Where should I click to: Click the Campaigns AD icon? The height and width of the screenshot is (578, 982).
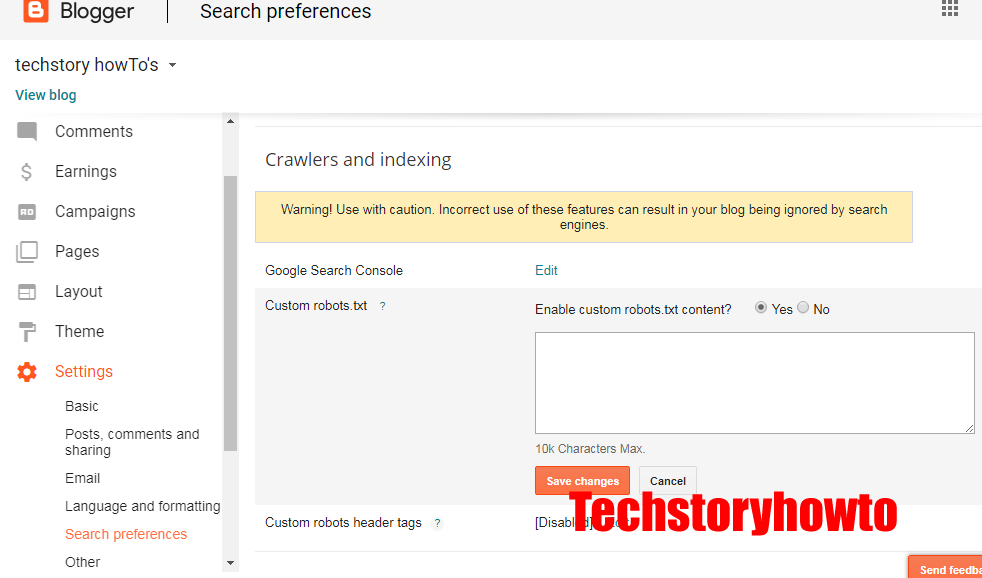click(27, 212)
